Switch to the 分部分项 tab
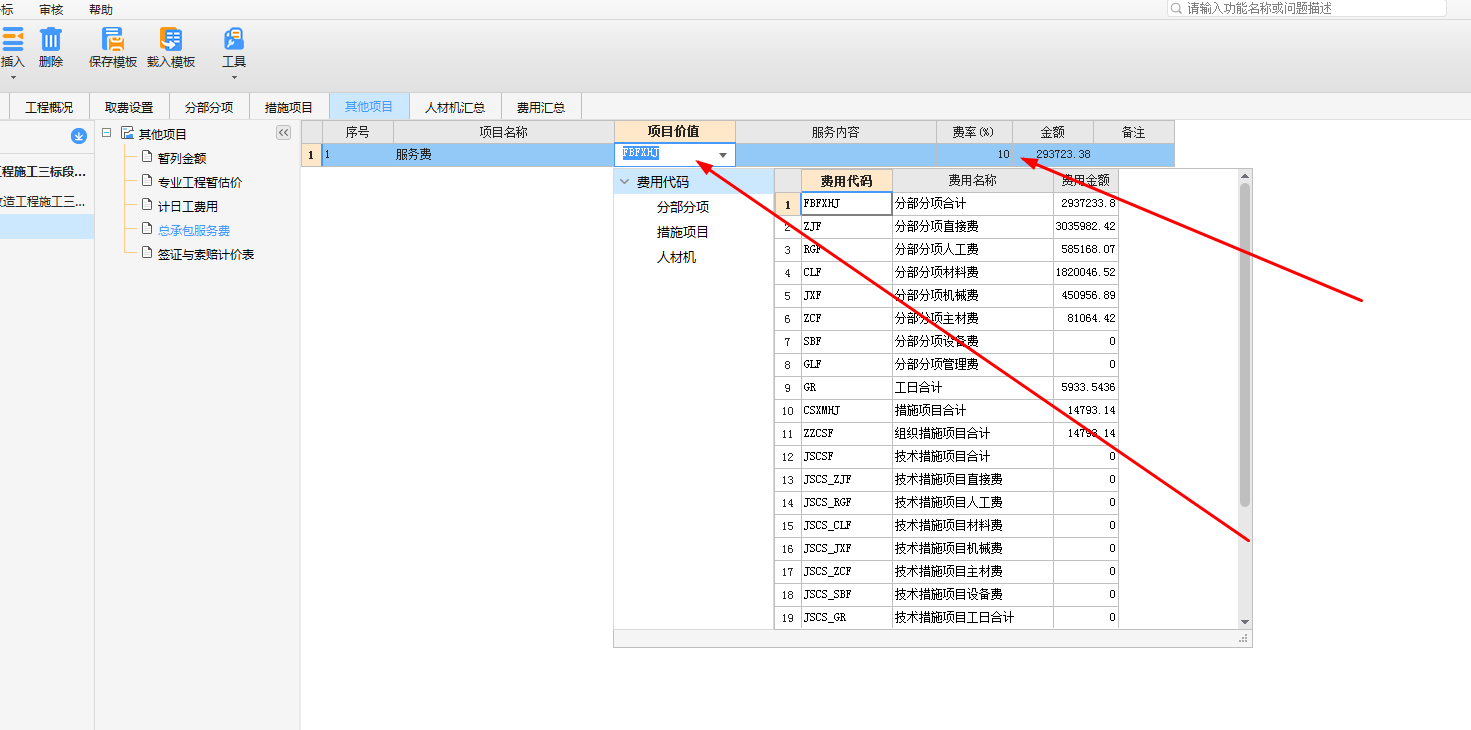Image resolution: width=1471 pixels, height=730 pixels. point(209,107)
